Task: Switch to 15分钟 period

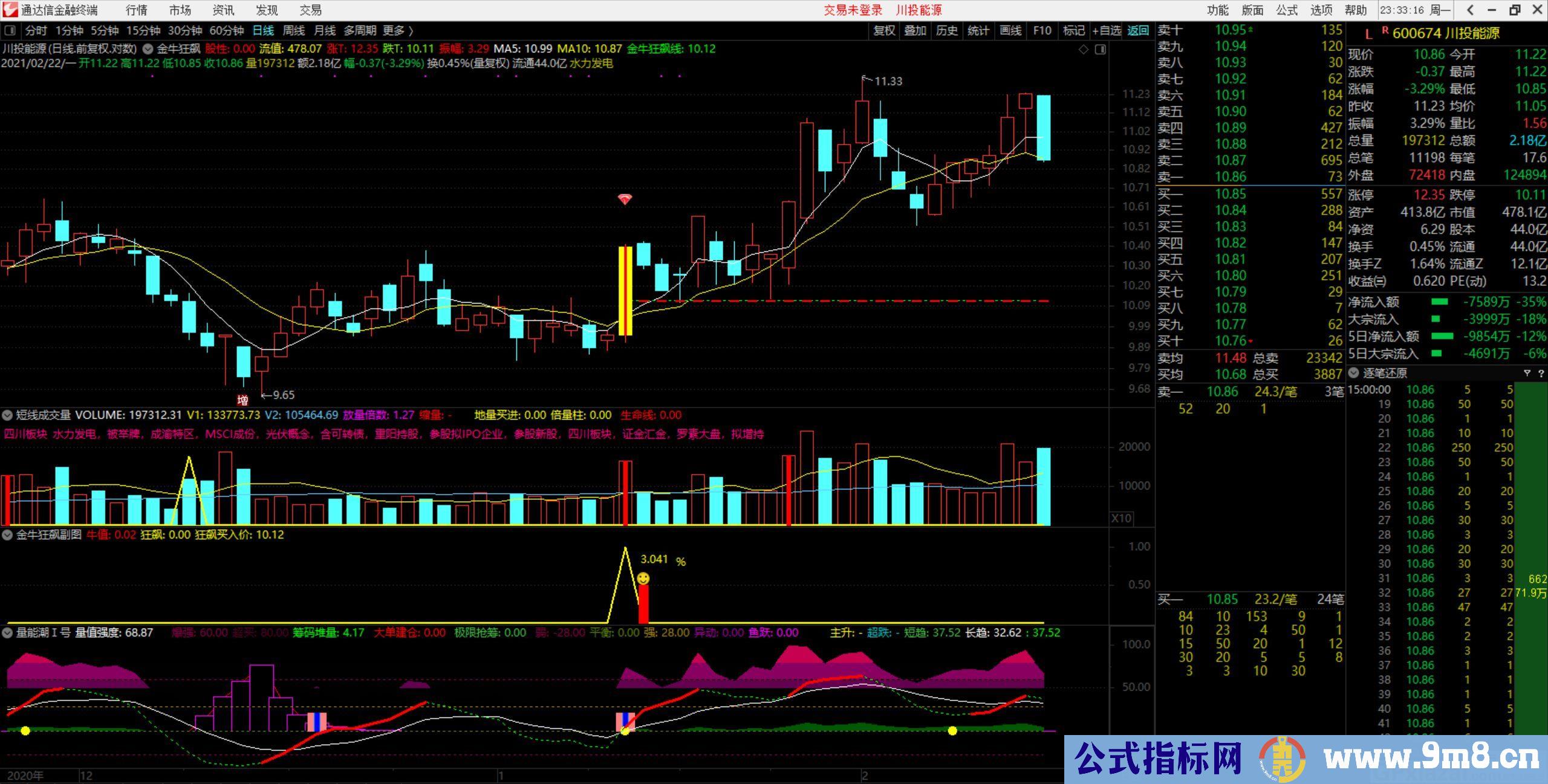Action: [143, 31]
